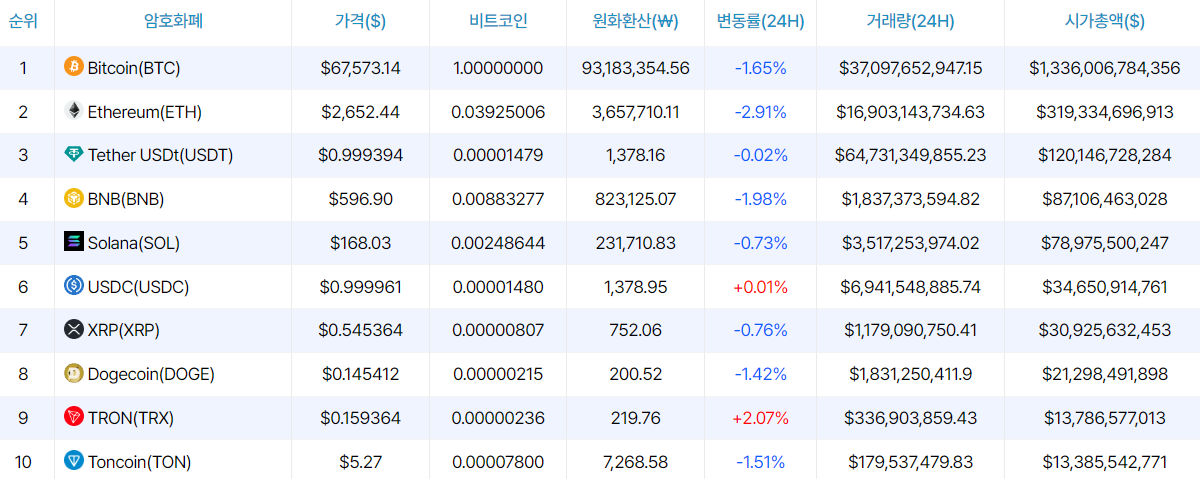The image size is (1200, 479).
Task: Click the BNB yellow logo icon
Action: (x=73, y=198)
